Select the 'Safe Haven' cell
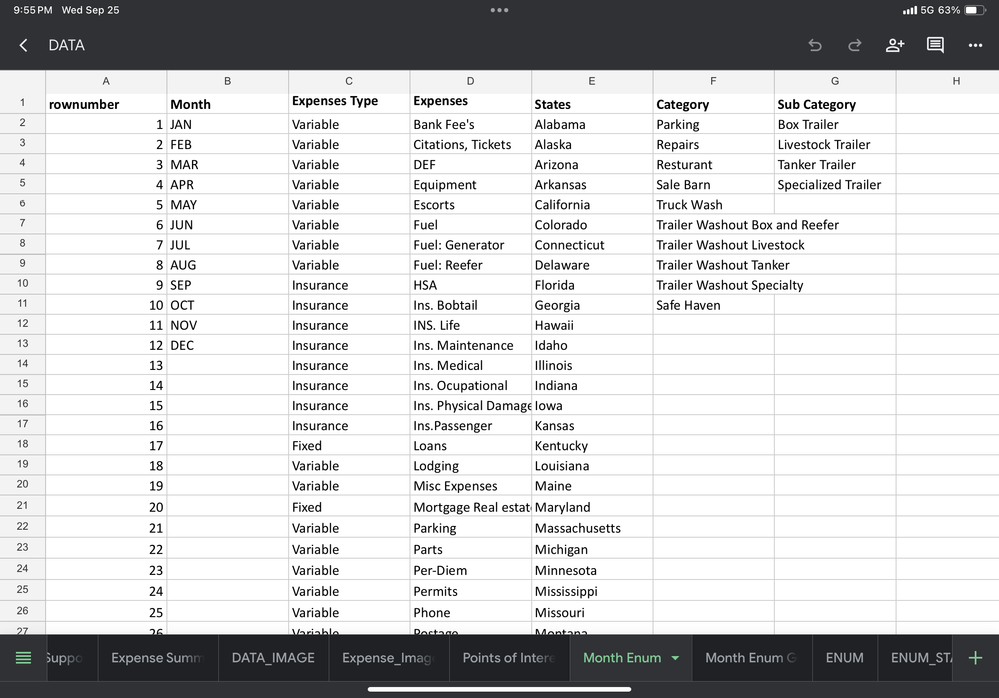This screenshot has height=698, width=999. pos(713,305)
